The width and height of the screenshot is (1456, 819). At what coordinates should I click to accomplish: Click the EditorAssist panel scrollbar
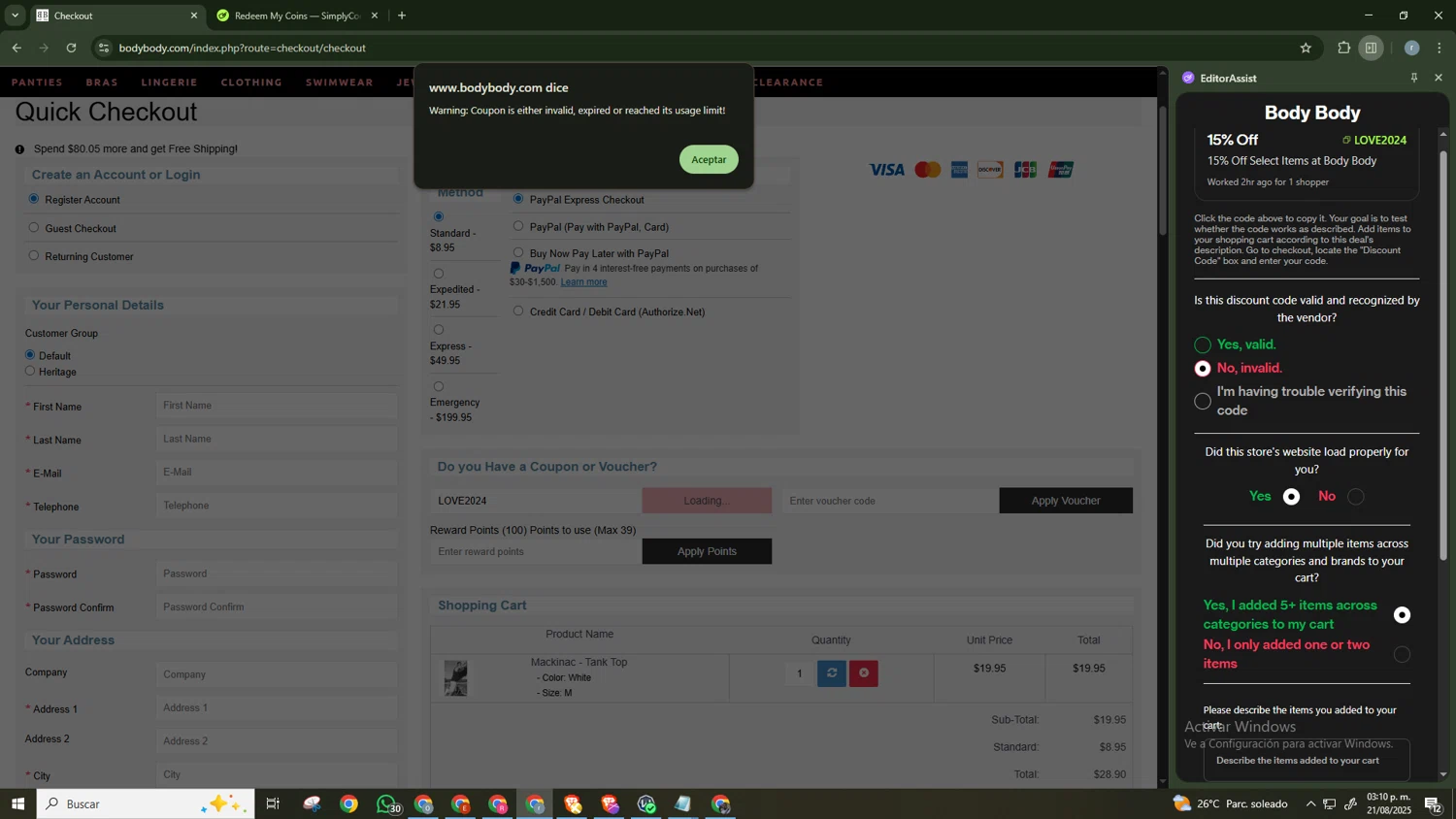pyautogui.click(x=1443, y=355)
